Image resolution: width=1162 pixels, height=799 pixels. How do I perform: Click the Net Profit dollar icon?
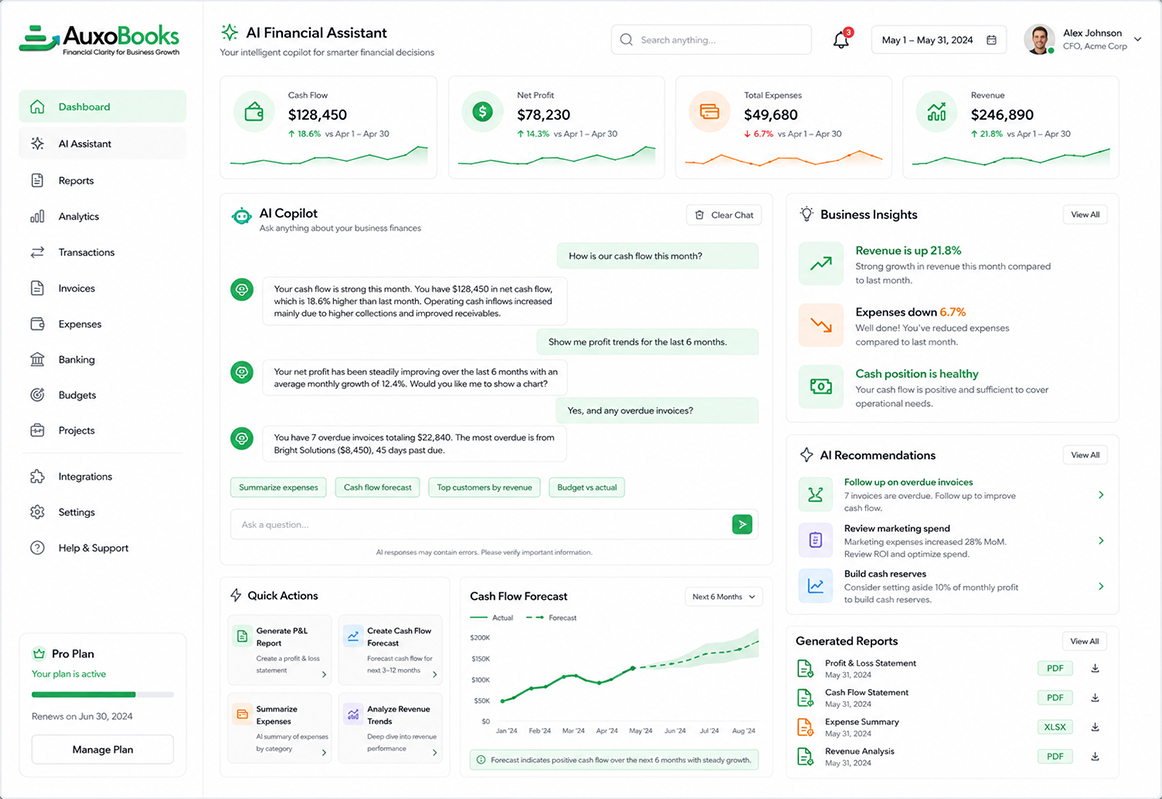[482, 112]
